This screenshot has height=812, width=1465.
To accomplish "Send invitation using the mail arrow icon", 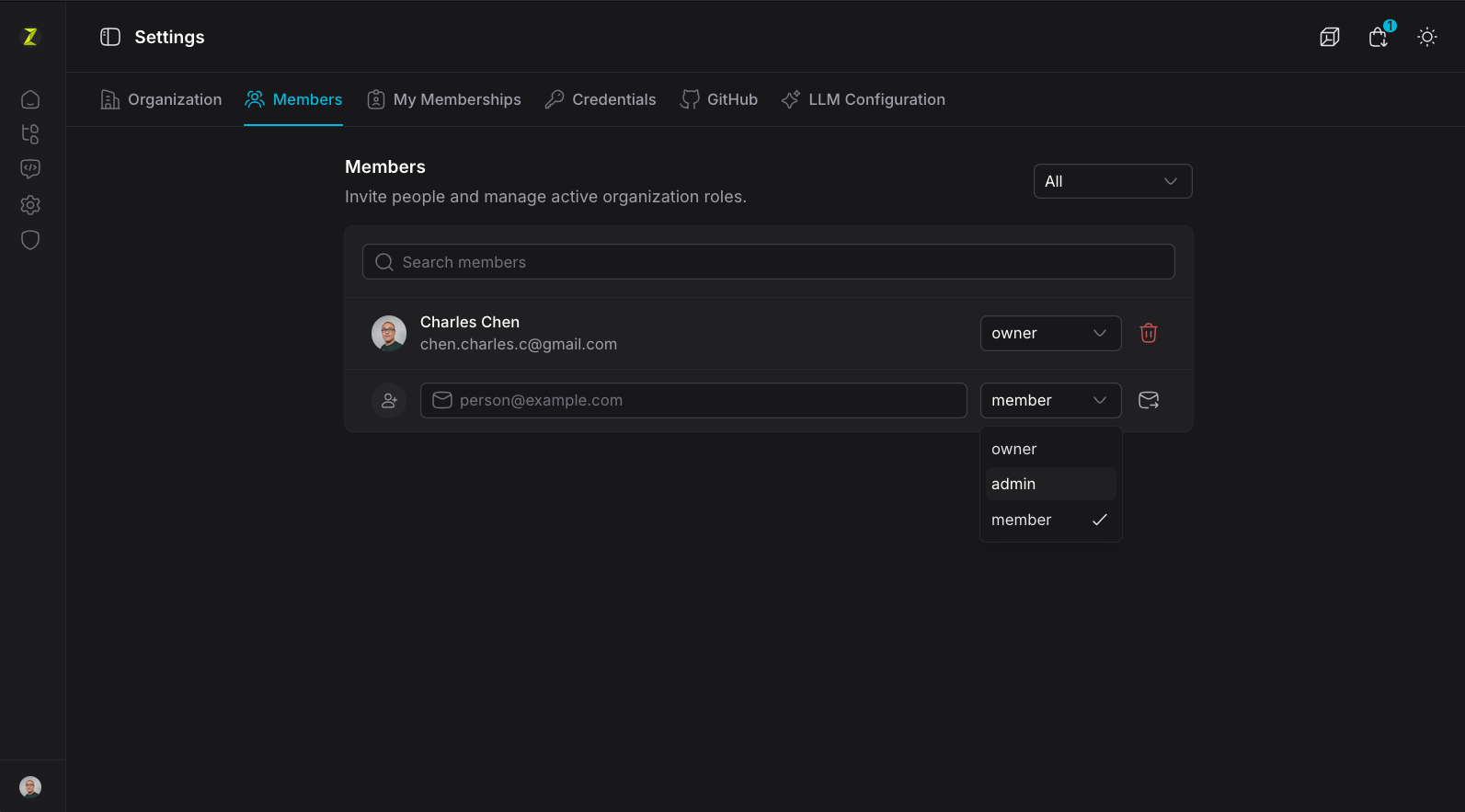I will coord(1149,400).
